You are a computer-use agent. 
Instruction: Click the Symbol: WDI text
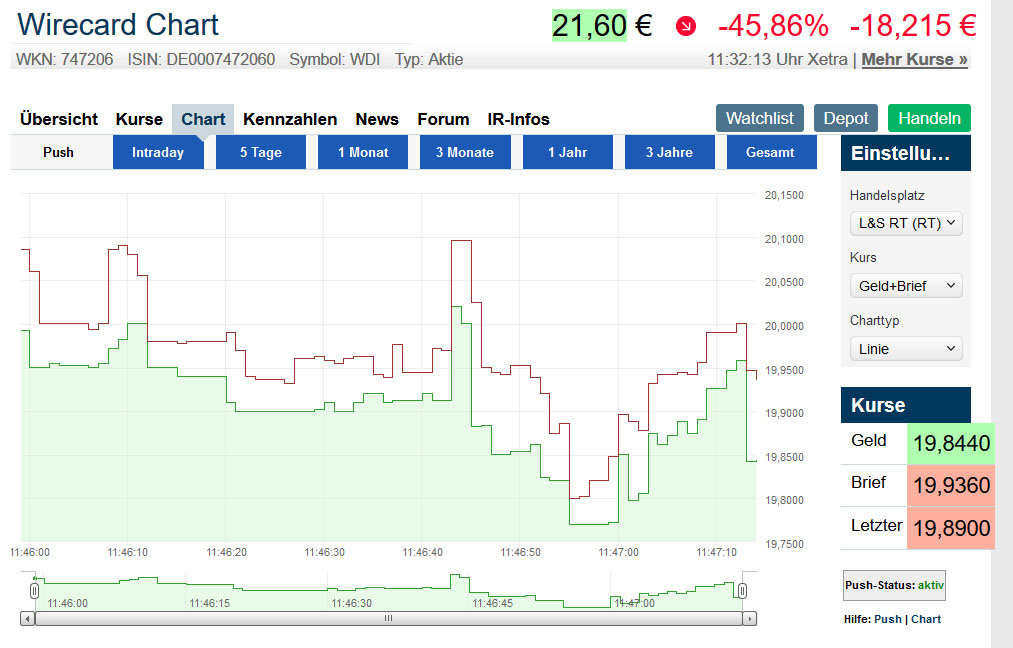coord(335,59)
